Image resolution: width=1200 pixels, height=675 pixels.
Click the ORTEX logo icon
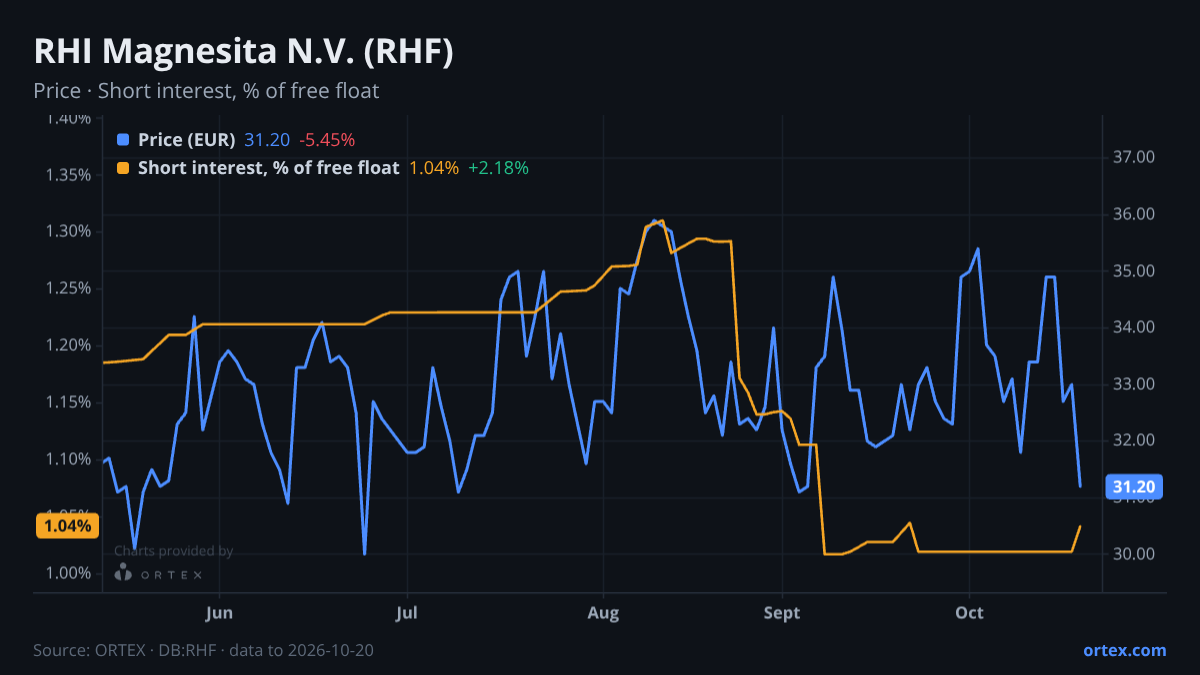pos(123,572)
